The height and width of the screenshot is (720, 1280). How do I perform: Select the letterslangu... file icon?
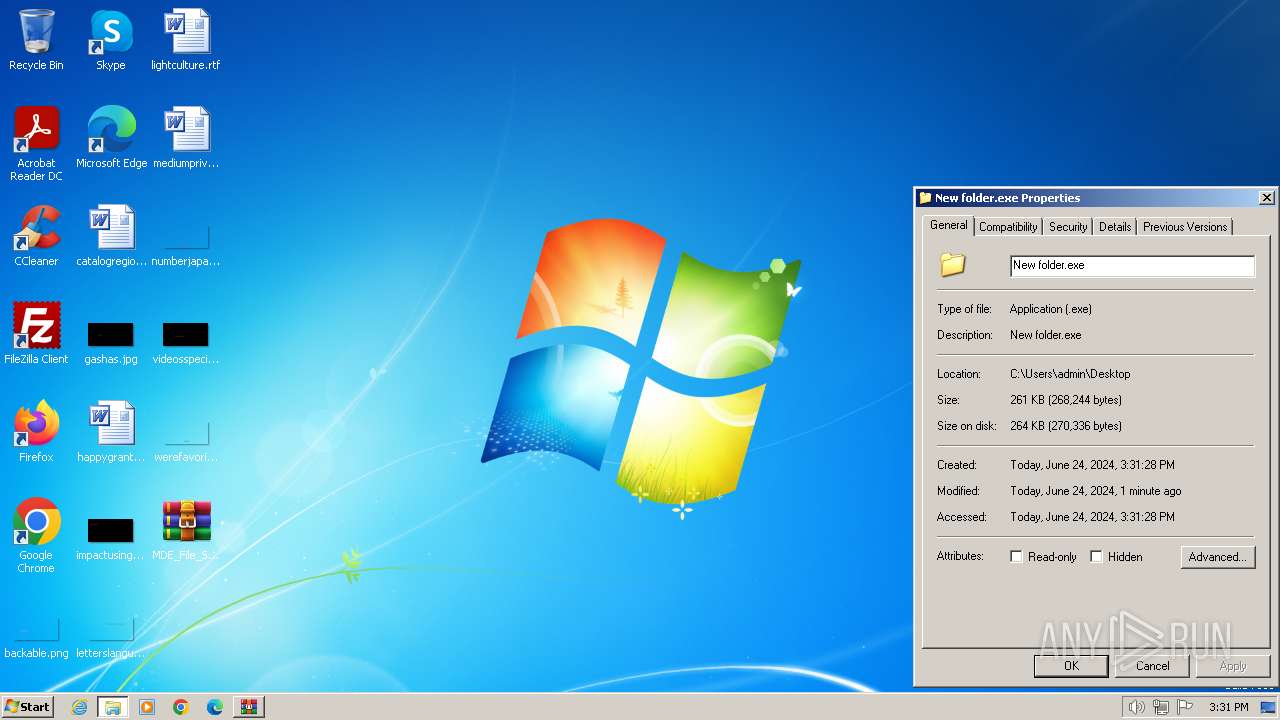(111, 639)
